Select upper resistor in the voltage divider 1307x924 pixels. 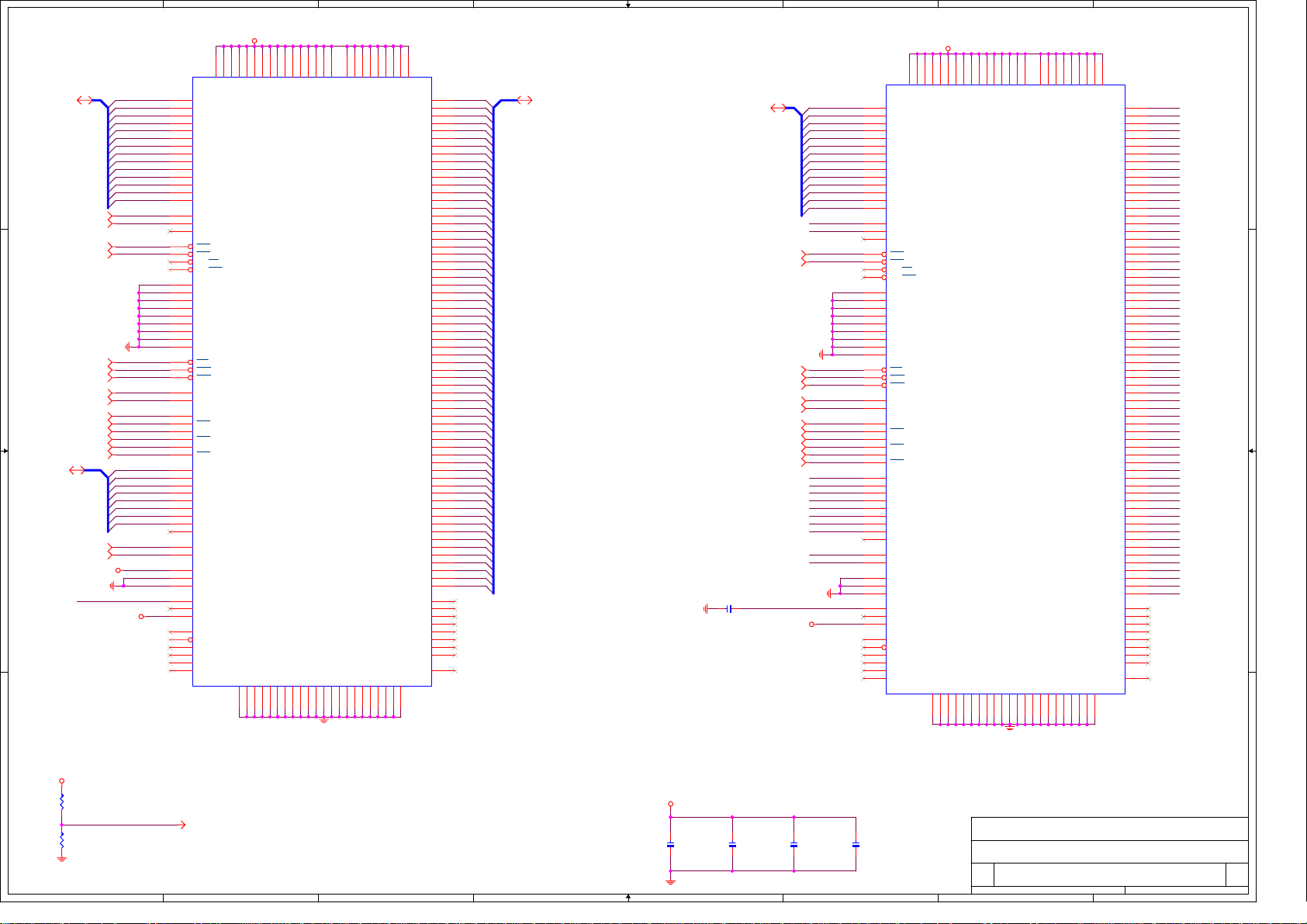pyautogui.click(x=61, y=801)
